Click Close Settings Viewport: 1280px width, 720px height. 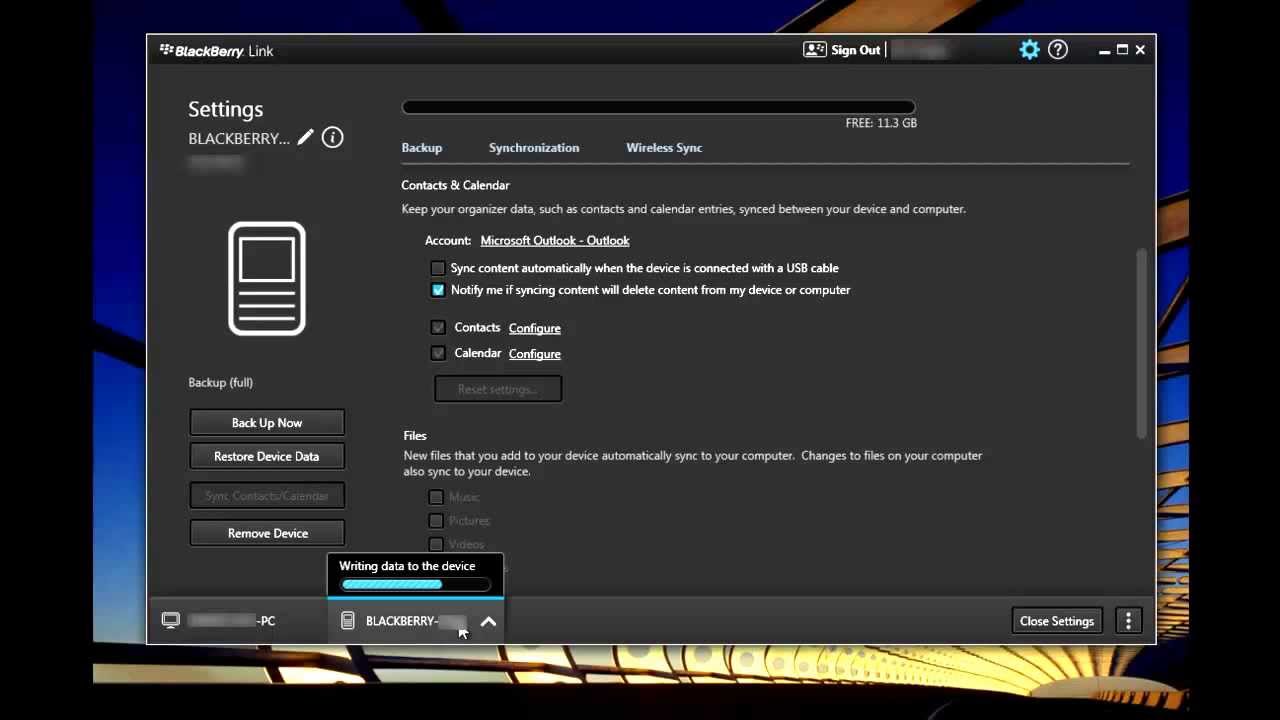1057,621
